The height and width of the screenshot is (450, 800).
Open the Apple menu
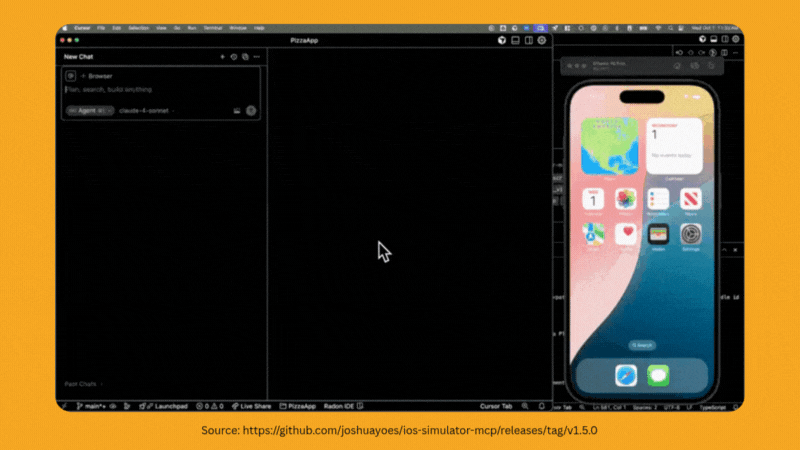(x=65, y=28)
